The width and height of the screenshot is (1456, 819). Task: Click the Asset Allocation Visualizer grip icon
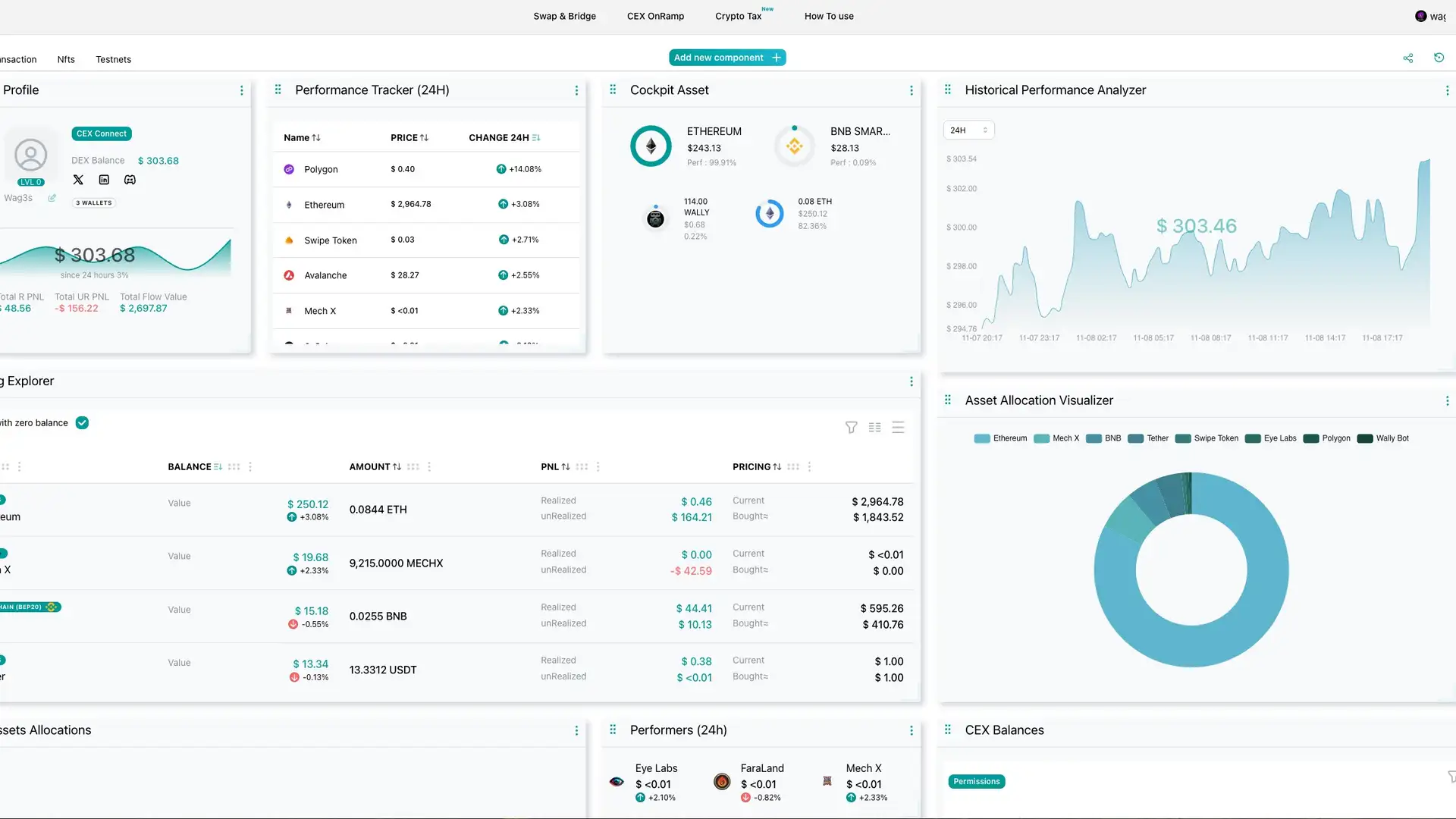pyautogui.click(x=947, y=400)
